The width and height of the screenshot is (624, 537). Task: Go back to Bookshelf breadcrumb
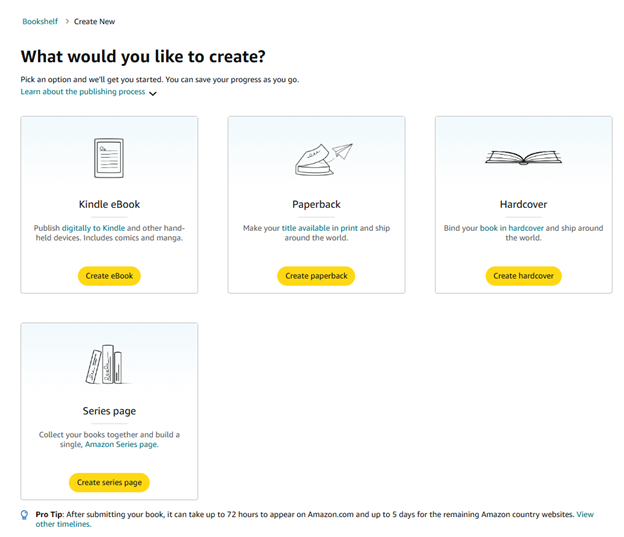(40, 21)
